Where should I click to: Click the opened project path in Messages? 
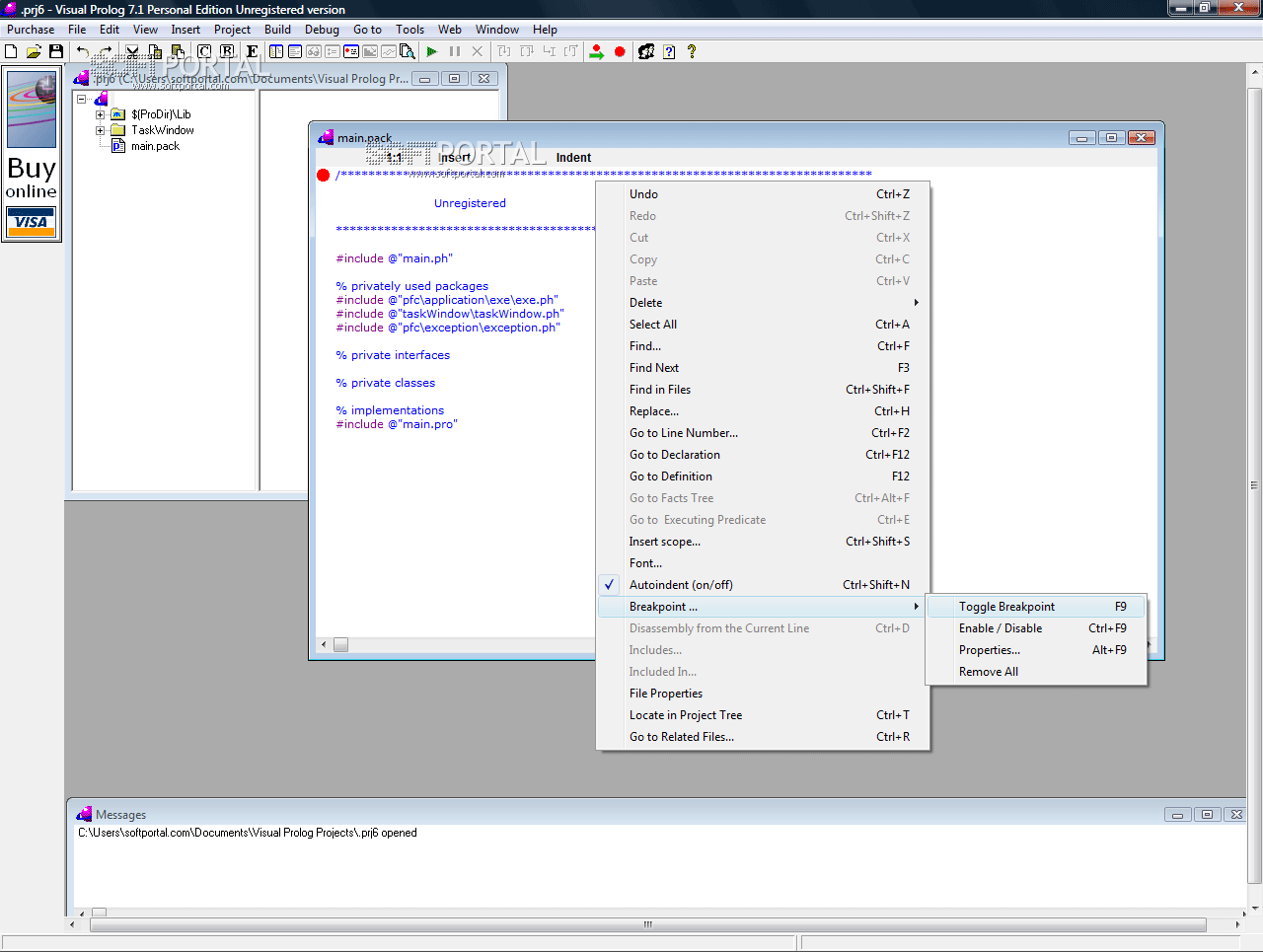(x=248, y=833)
